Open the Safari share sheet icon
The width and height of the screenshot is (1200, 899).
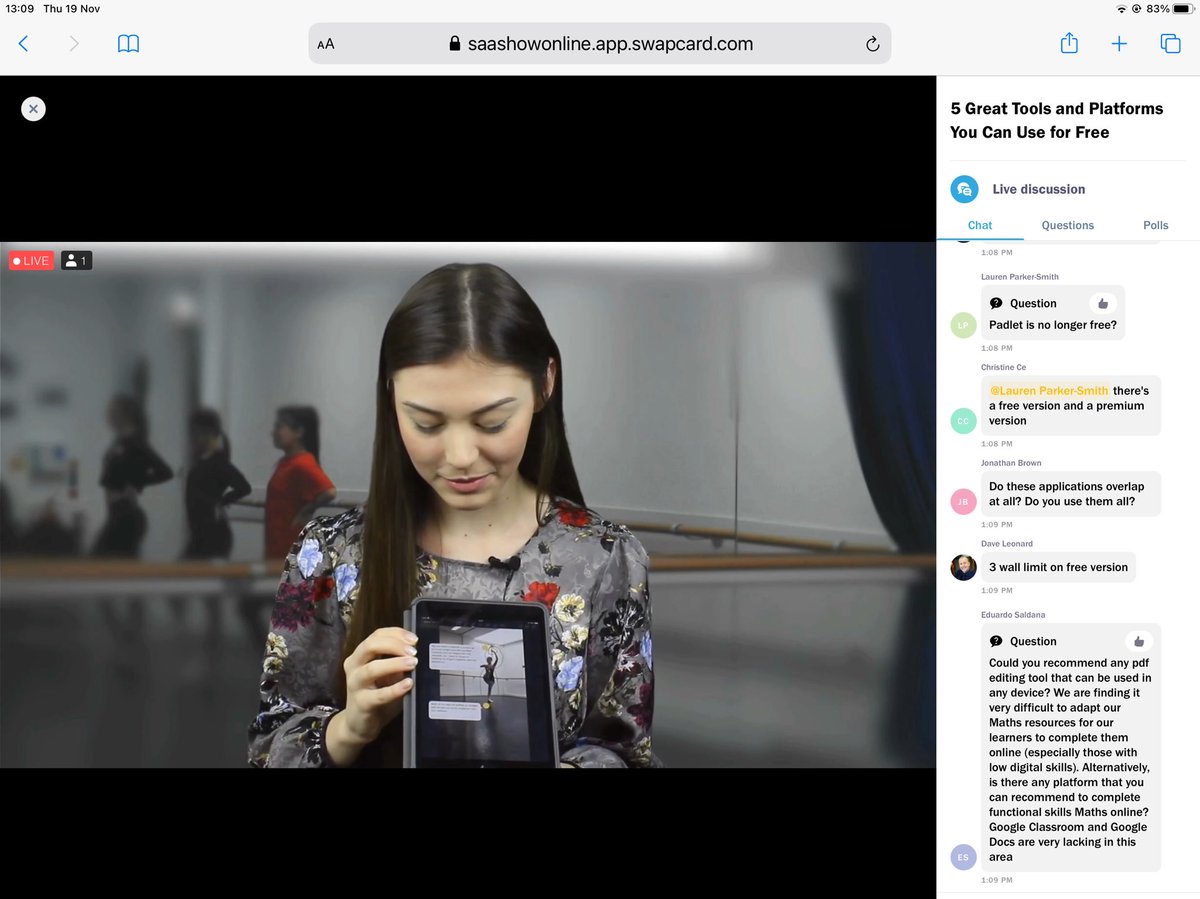pyautogui.click(x=1069, y=43)
